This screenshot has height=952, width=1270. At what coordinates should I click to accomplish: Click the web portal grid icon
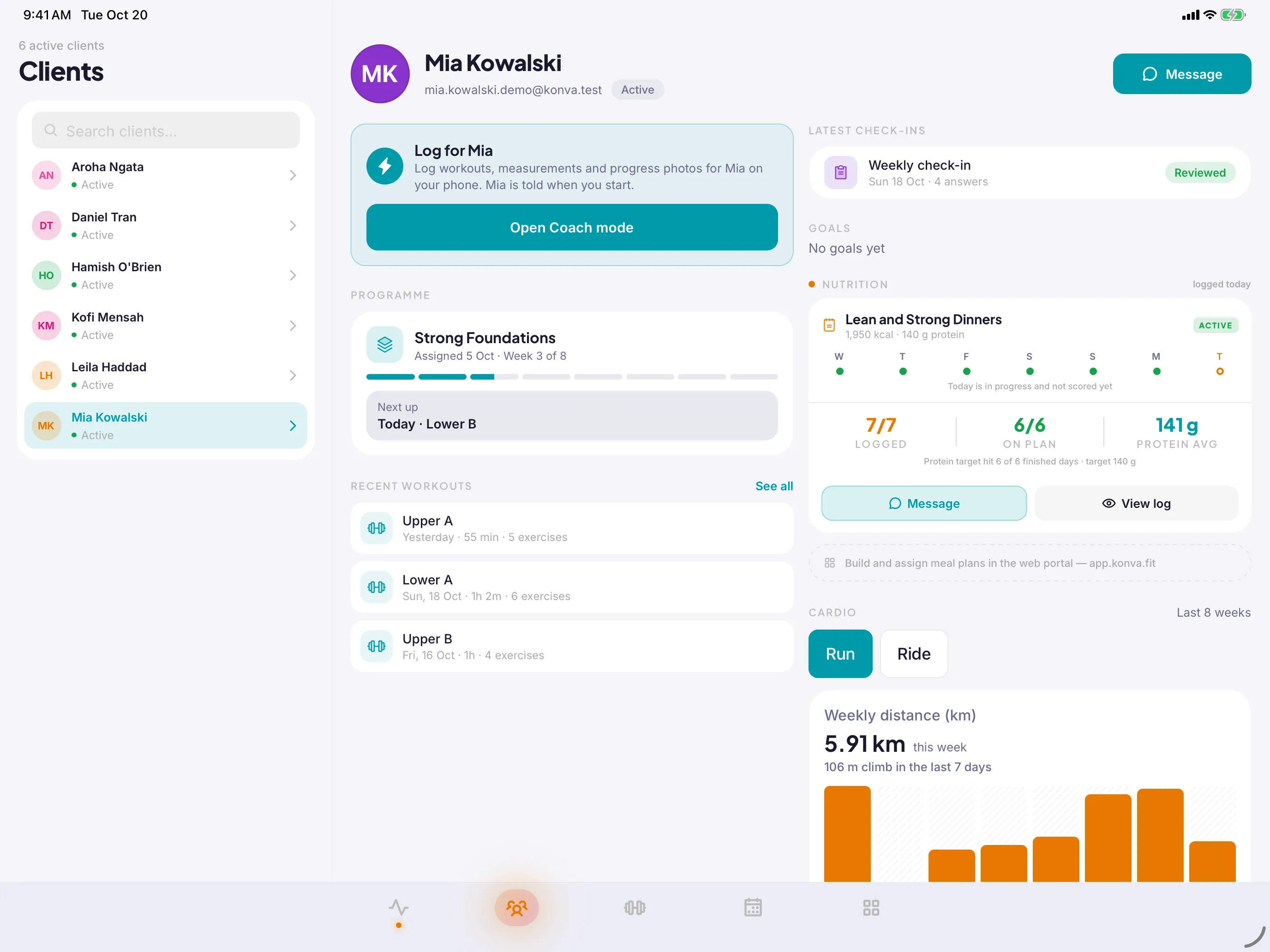point(830,563)
